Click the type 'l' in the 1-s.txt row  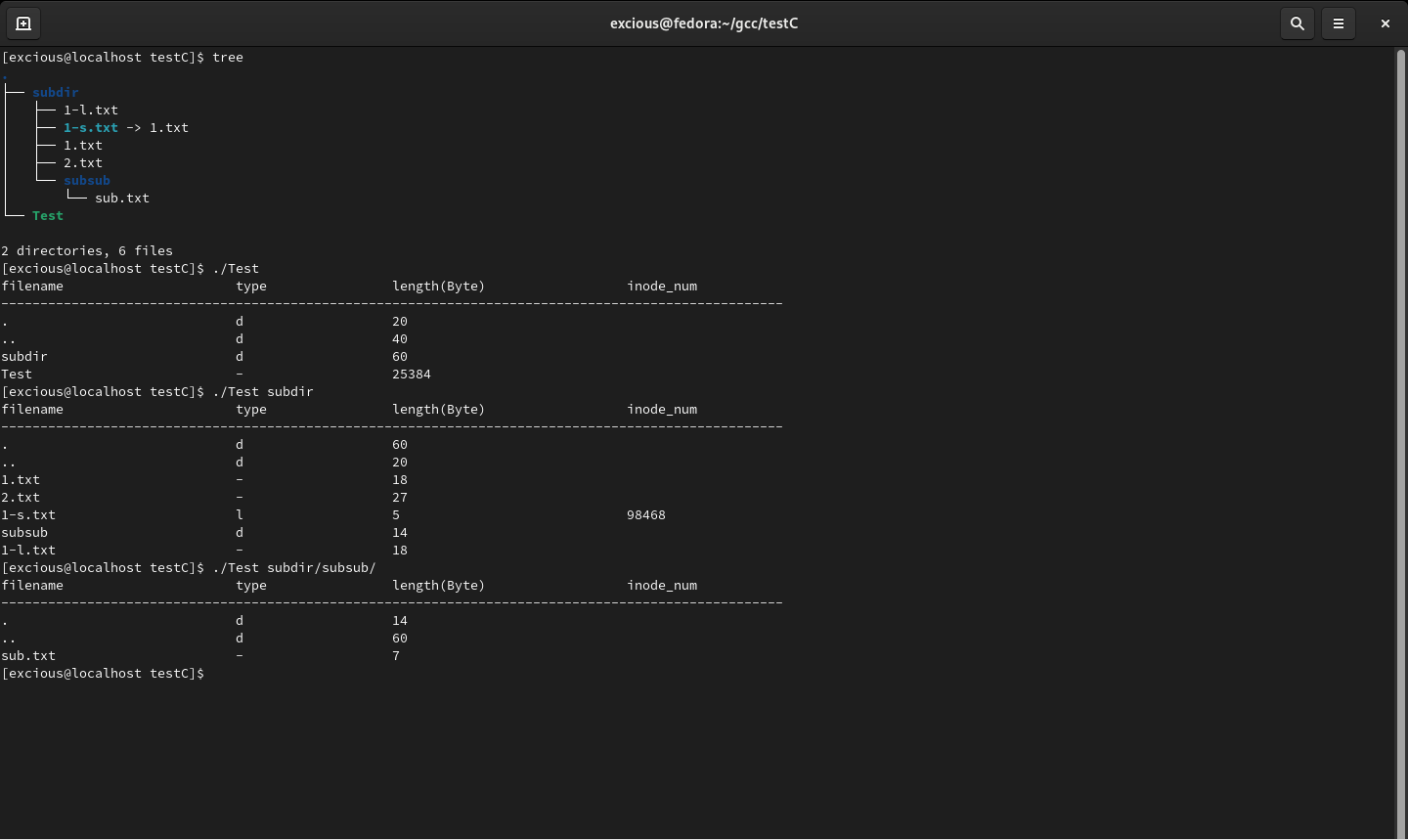(240, 515)
